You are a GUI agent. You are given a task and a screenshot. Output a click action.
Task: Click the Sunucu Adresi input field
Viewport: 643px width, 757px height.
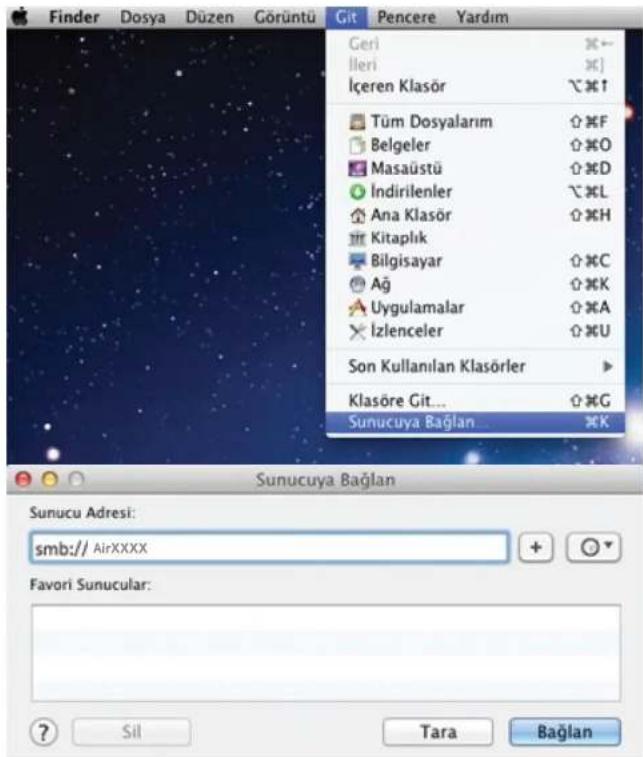coord(269,547)
